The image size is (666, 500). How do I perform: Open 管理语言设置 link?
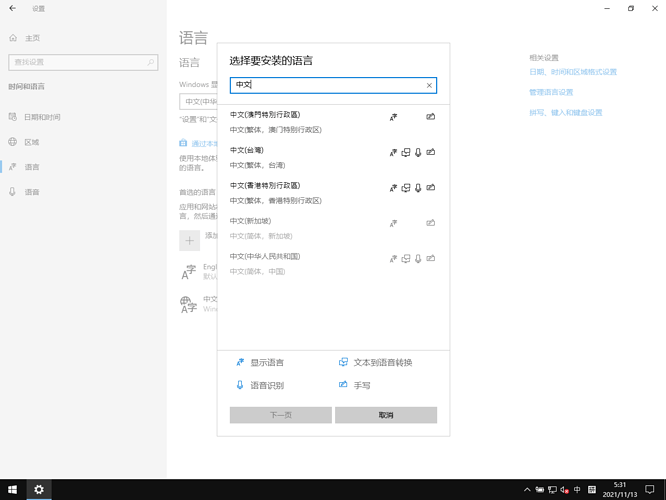coord(551,92)
